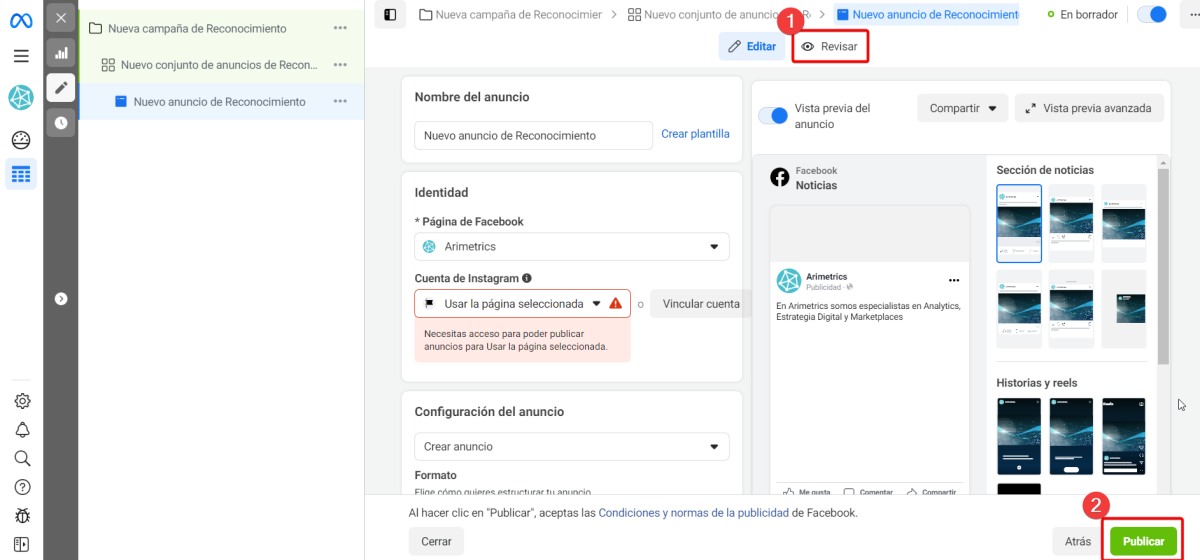Switch to the Editar tab
Screen dimensions: 1200x560
coord(752,46)
